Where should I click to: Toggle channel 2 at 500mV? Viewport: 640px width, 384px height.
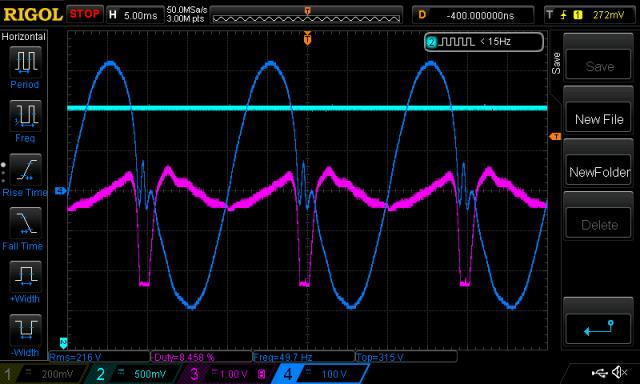point(134,374)
